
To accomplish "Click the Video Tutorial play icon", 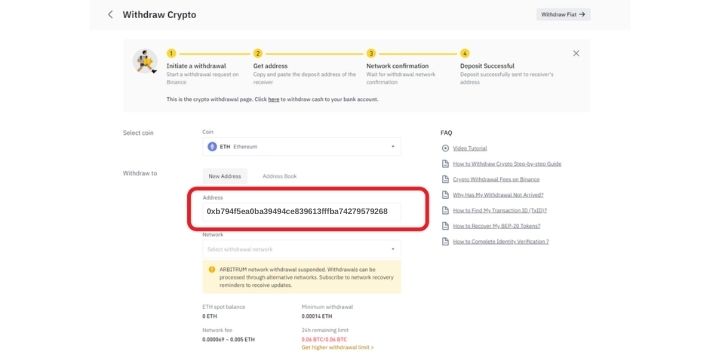I will [444, 148].
